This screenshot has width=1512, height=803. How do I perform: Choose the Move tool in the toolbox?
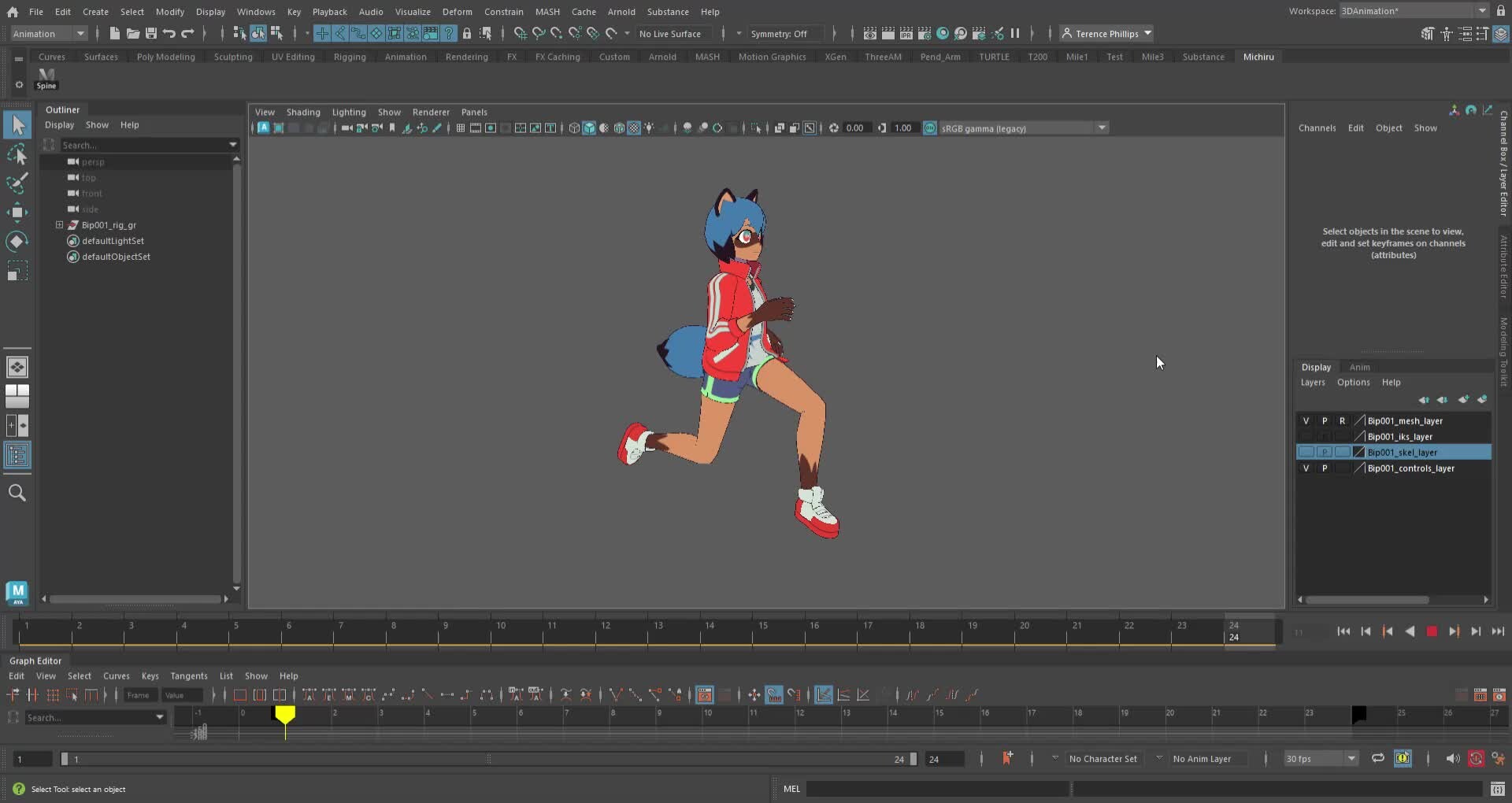point(17,212)
